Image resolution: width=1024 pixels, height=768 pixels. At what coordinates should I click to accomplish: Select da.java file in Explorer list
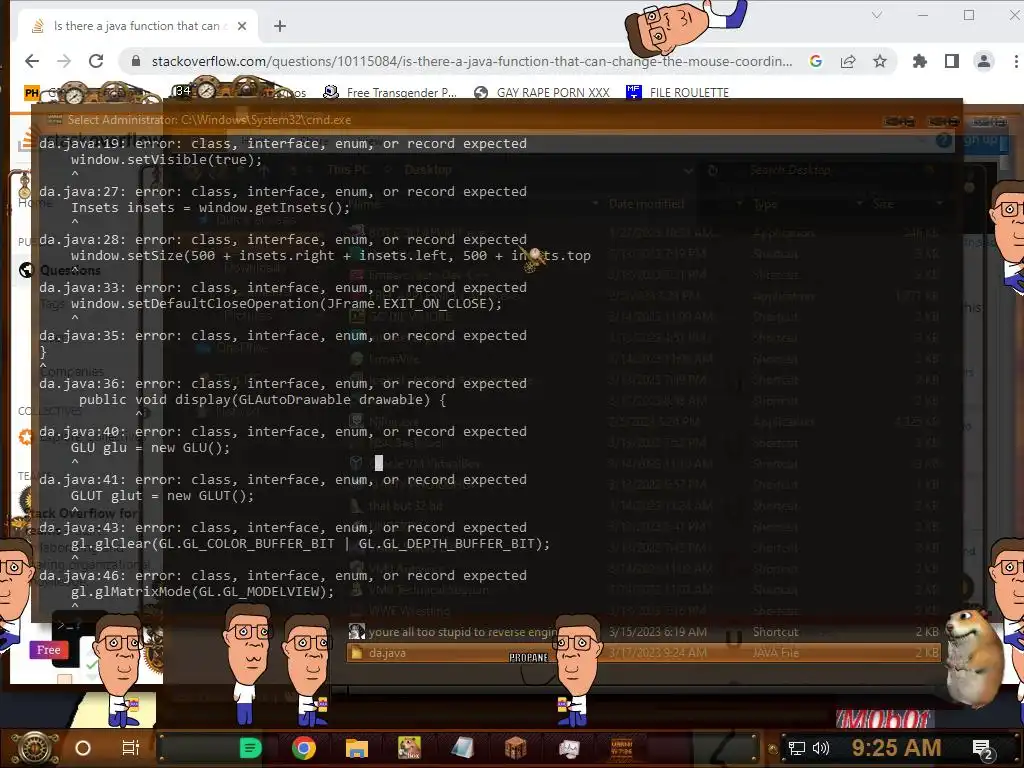[643, 652]
